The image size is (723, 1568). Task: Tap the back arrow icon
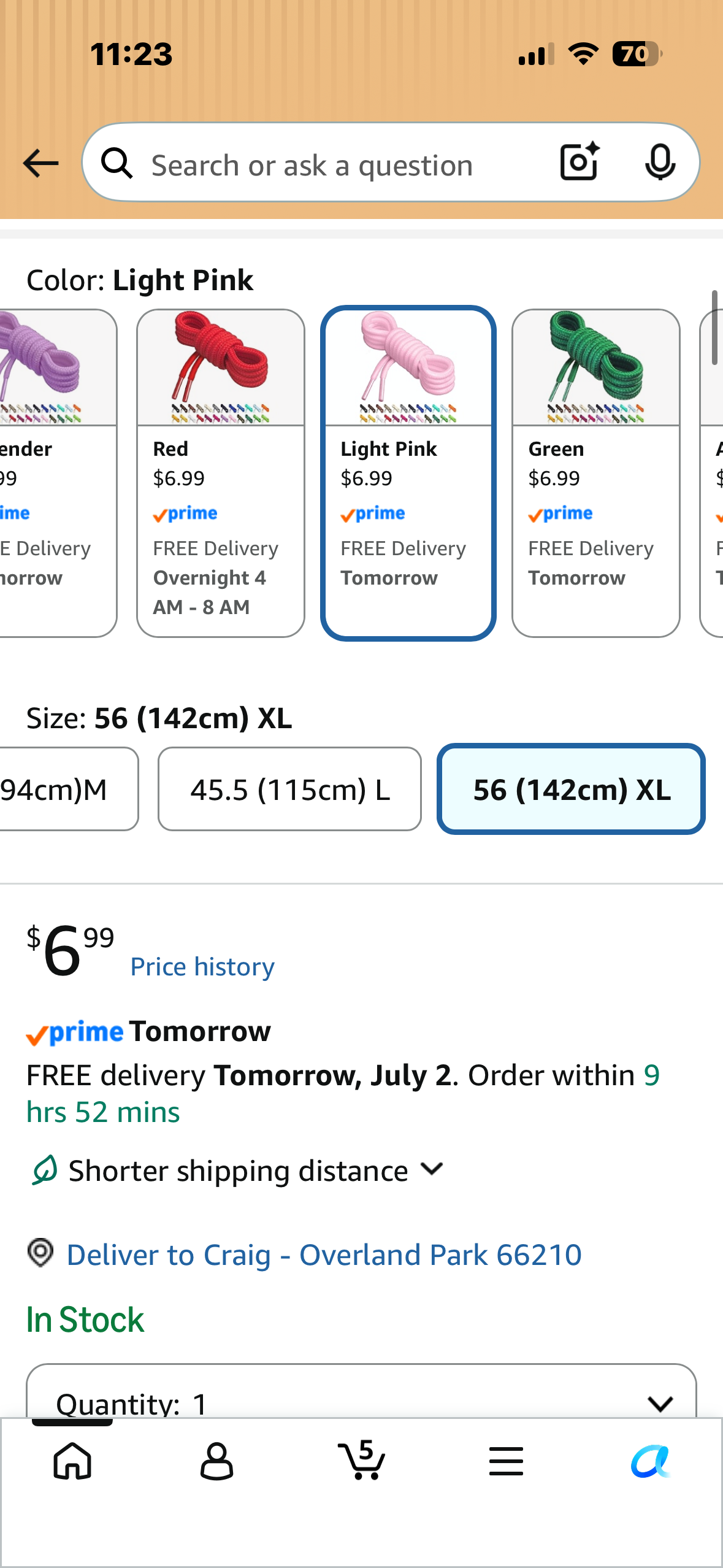[40, 163]
